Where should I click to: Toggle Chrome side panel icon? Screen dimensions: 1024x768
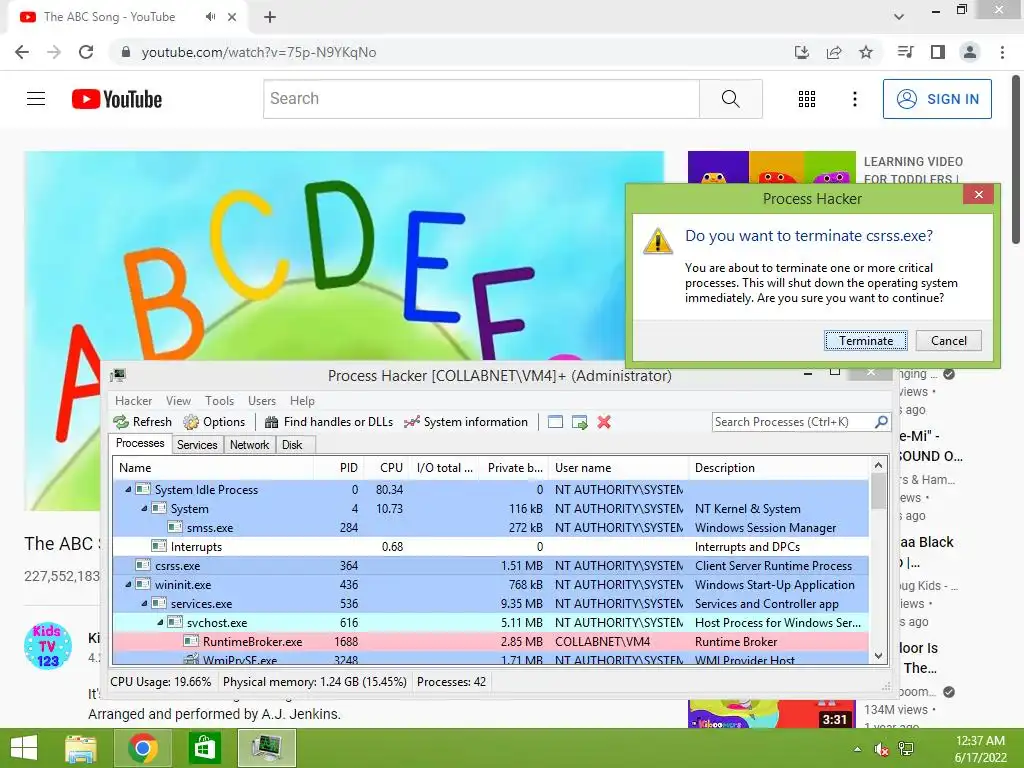click(x=938, y=52)
